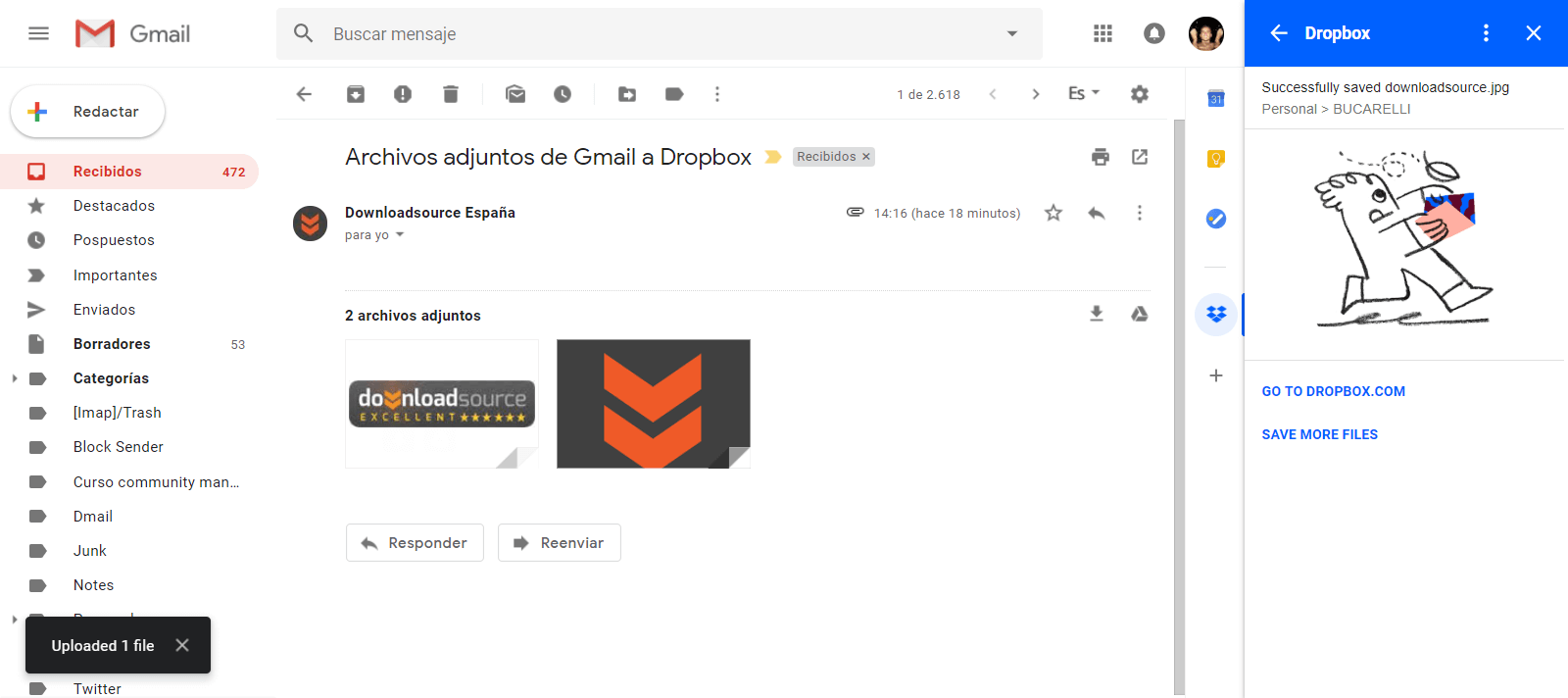Viewport: 1568px width, 698px height.
Task: Get more add-ons with the plus icon
Action: 1216,375
